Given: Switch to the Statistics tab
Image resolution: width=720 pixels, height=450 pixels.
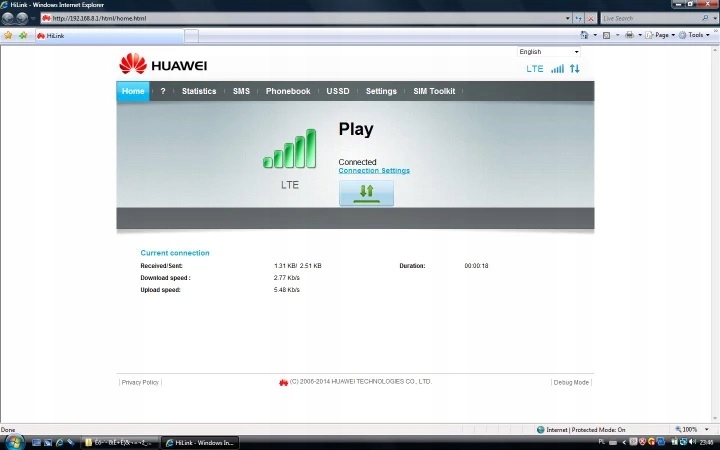Looking at the screenshot, I should point(199,91).
